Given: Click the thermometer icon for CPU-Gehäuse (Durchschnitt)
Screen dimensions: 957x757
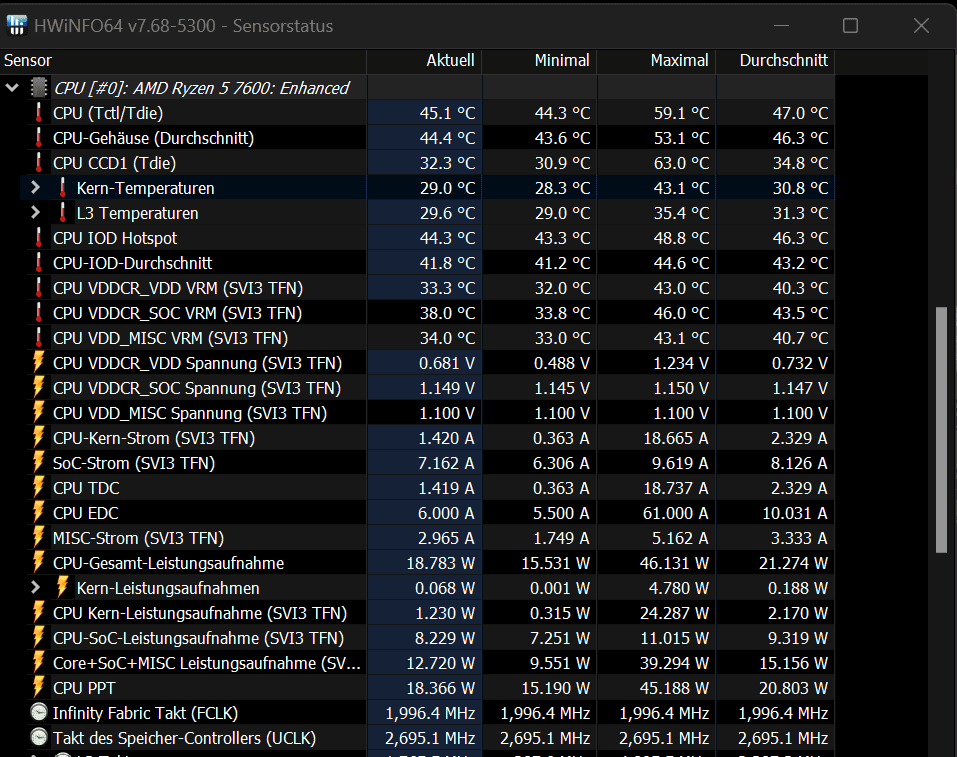Looking at the screenshot, I should pyautogui.click(x=39, y=138).
